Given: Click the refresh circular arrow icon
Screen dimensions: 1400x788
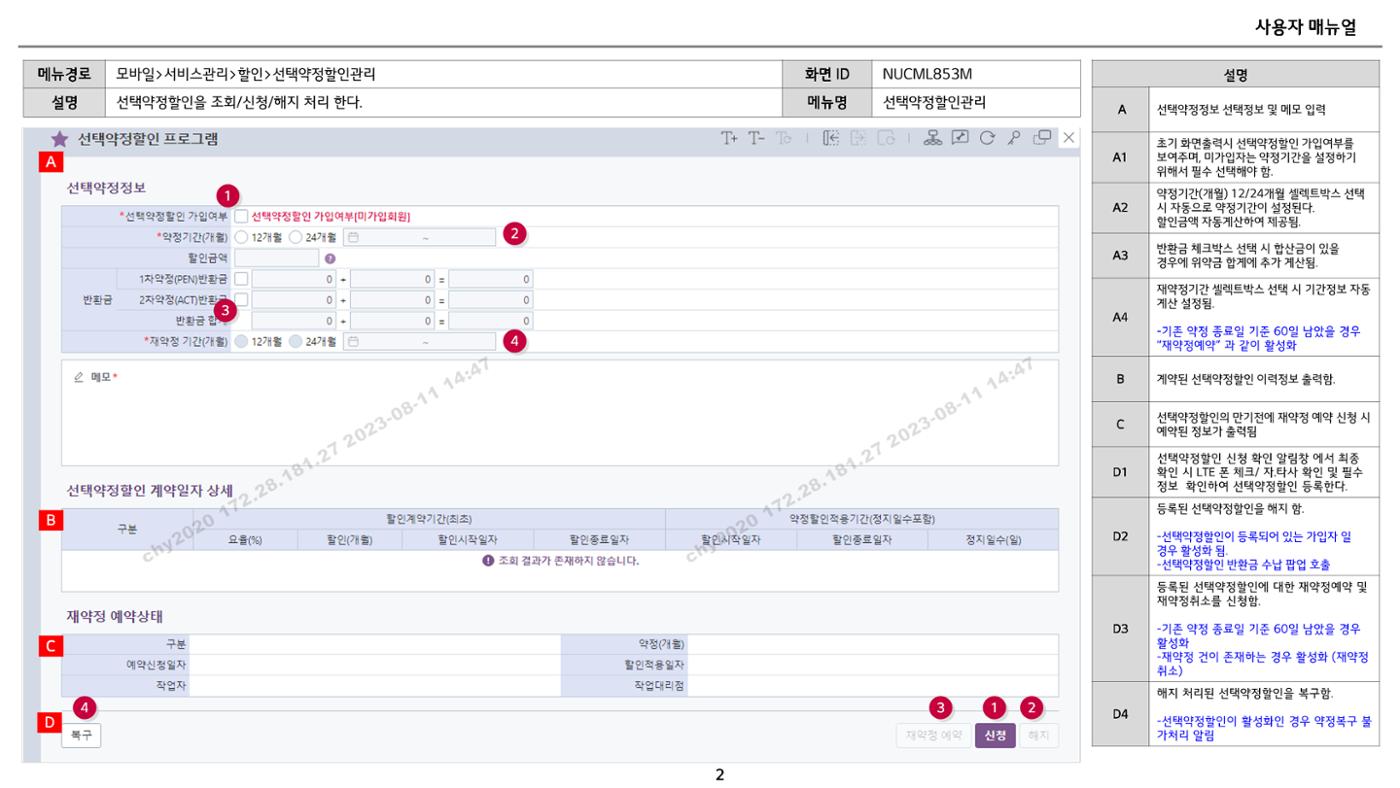Looking at the screenshot, I should click(x=985, y=138).
